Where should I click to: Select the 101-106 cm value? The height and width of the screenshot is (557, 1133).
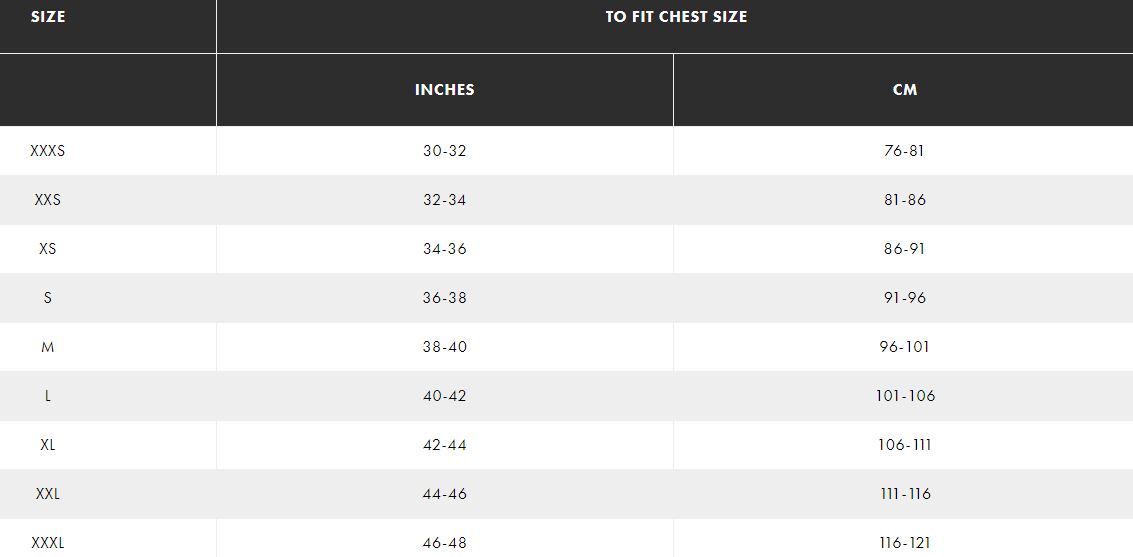(905, 396)
